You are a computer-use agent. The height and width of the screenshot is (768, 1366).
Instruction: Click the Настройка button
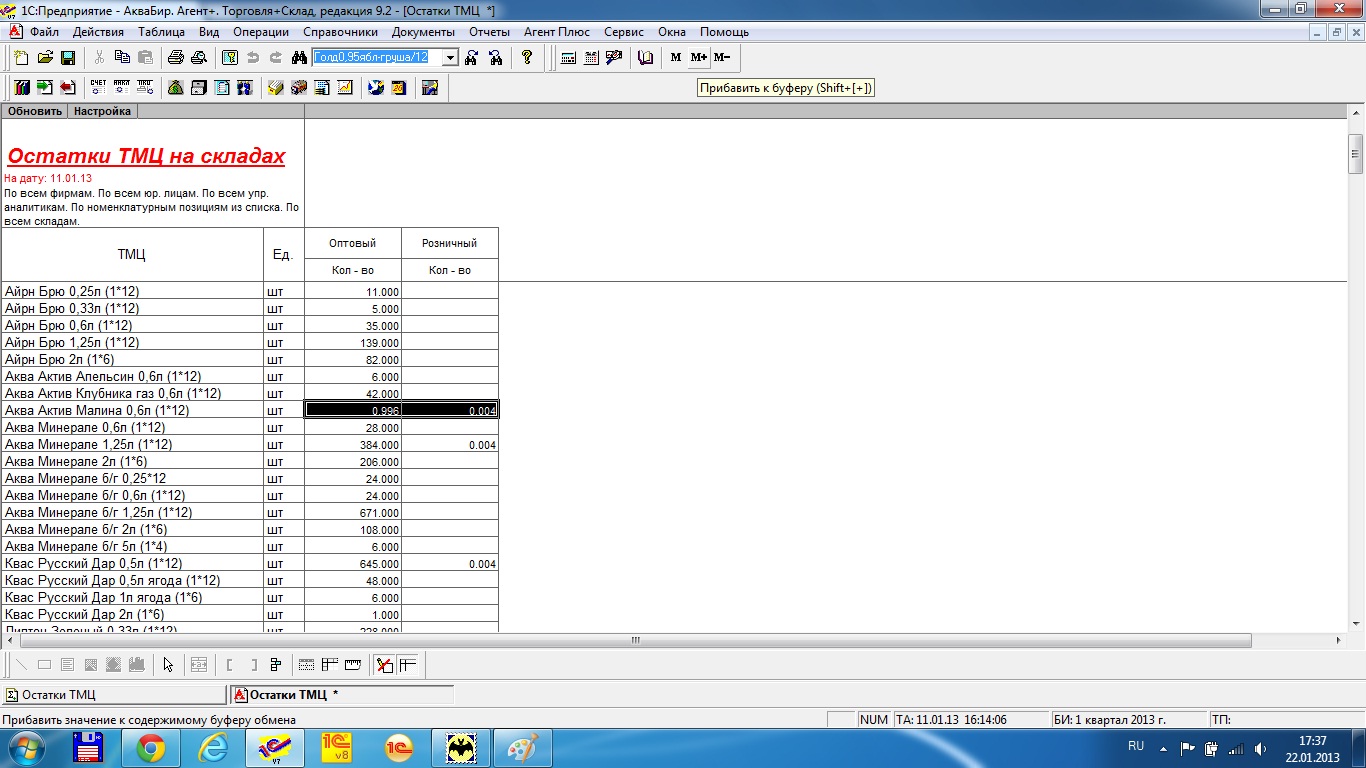102,111
